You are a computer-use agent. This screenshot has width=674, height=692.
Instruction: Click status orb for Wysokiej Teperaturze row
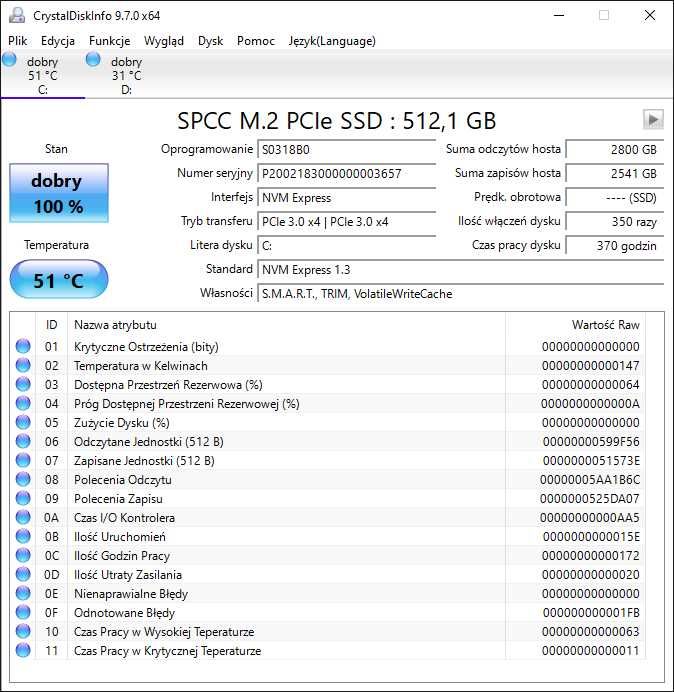click(x=23, y=631)
